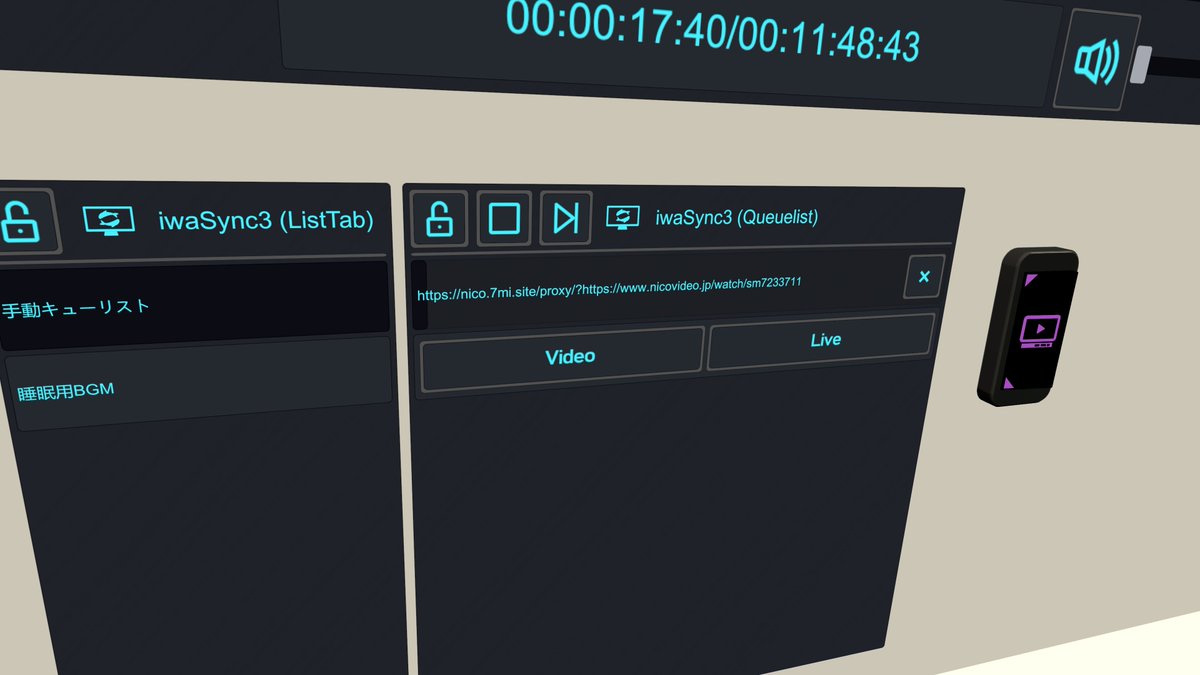Click the iwaSync3 (ListTab) title
The width and height of the screenshot is (1200, 675).
266,220
